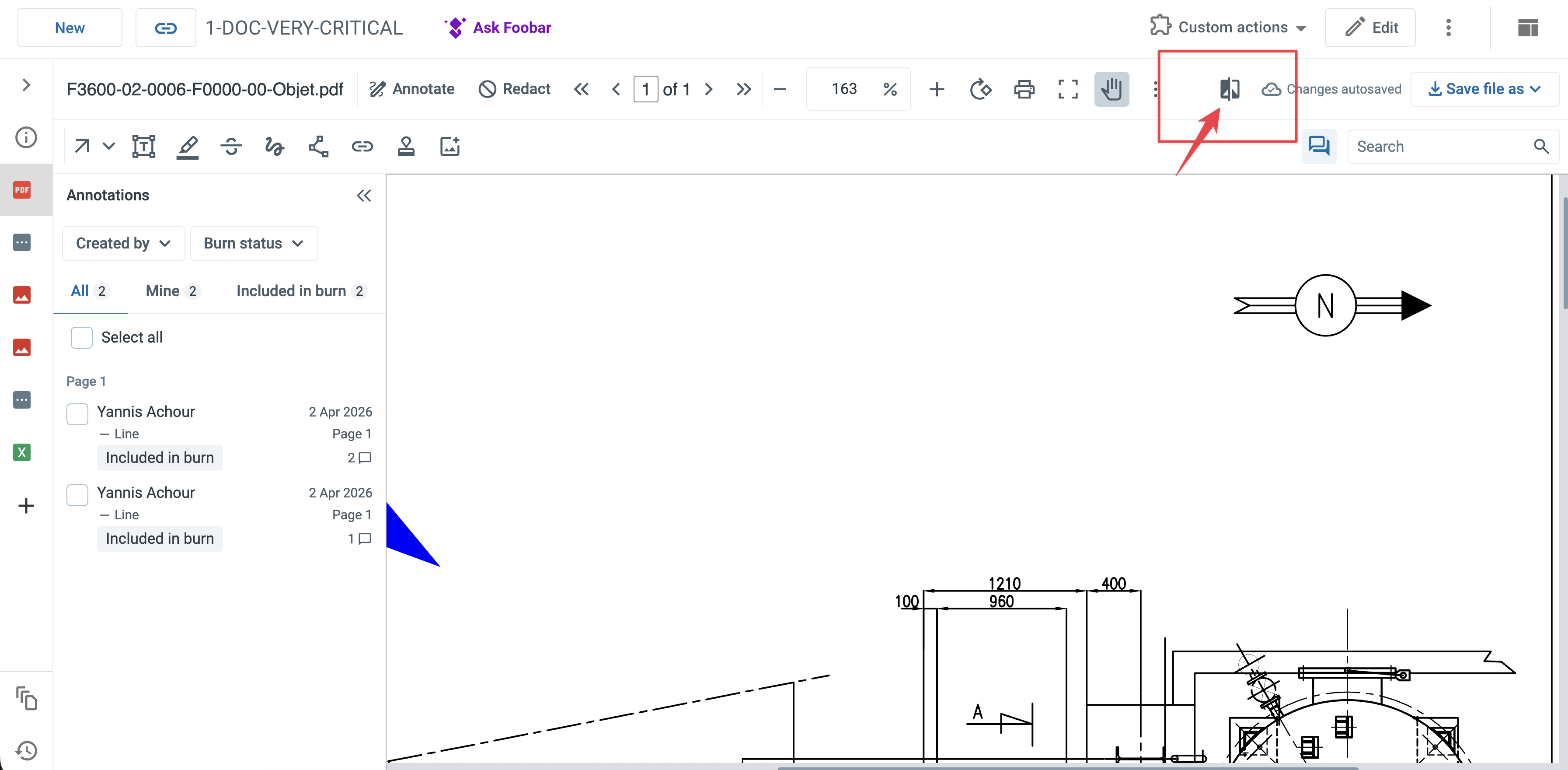Viewport: 1568px width, 770px height.
Task: Open Burn status filter dropdown
Action: tap(253, 243)
